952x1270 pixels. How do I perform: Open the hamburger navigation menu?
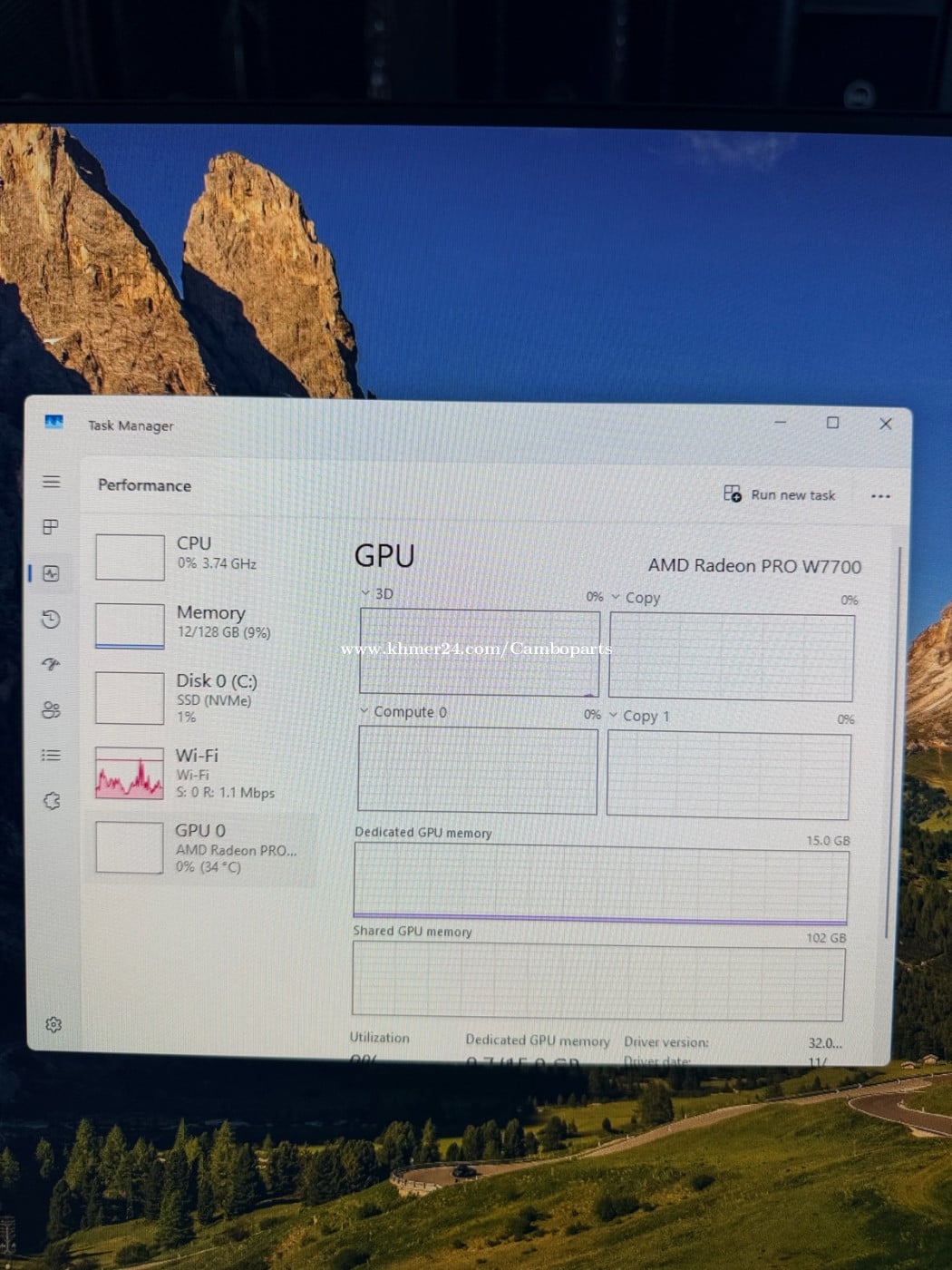tap(52, 482)
